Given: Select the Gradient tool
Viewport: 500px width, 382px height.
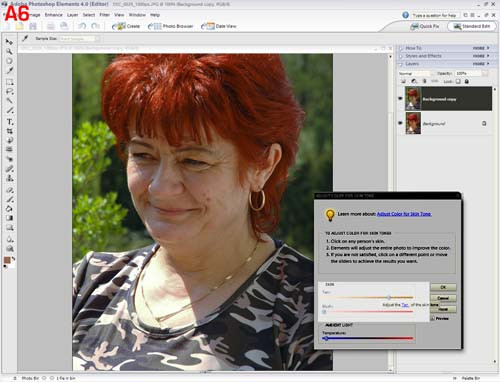Looking at the screenshot, I should (9, 218).
